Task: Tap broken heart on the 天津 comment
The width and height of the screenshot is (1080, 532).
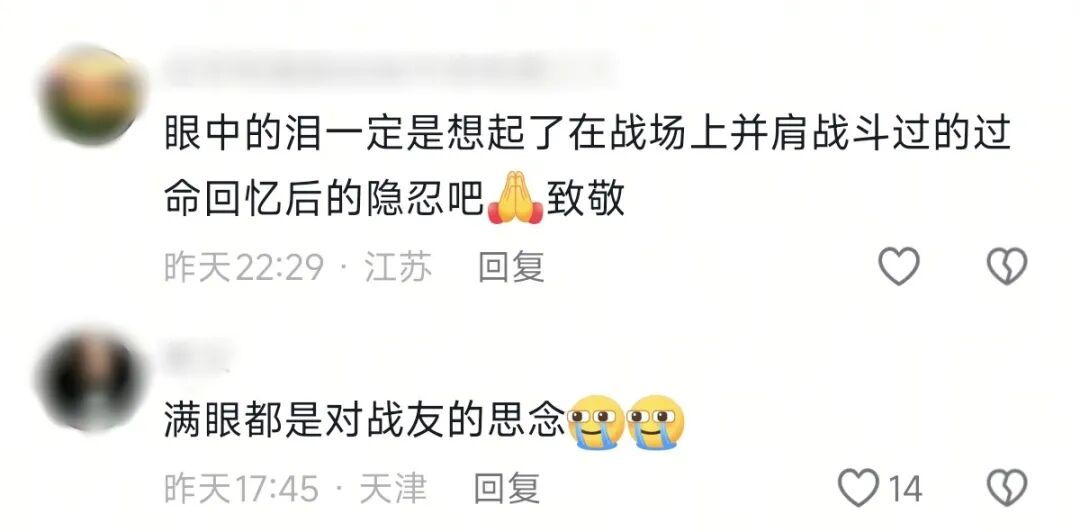Action: 1007,488
